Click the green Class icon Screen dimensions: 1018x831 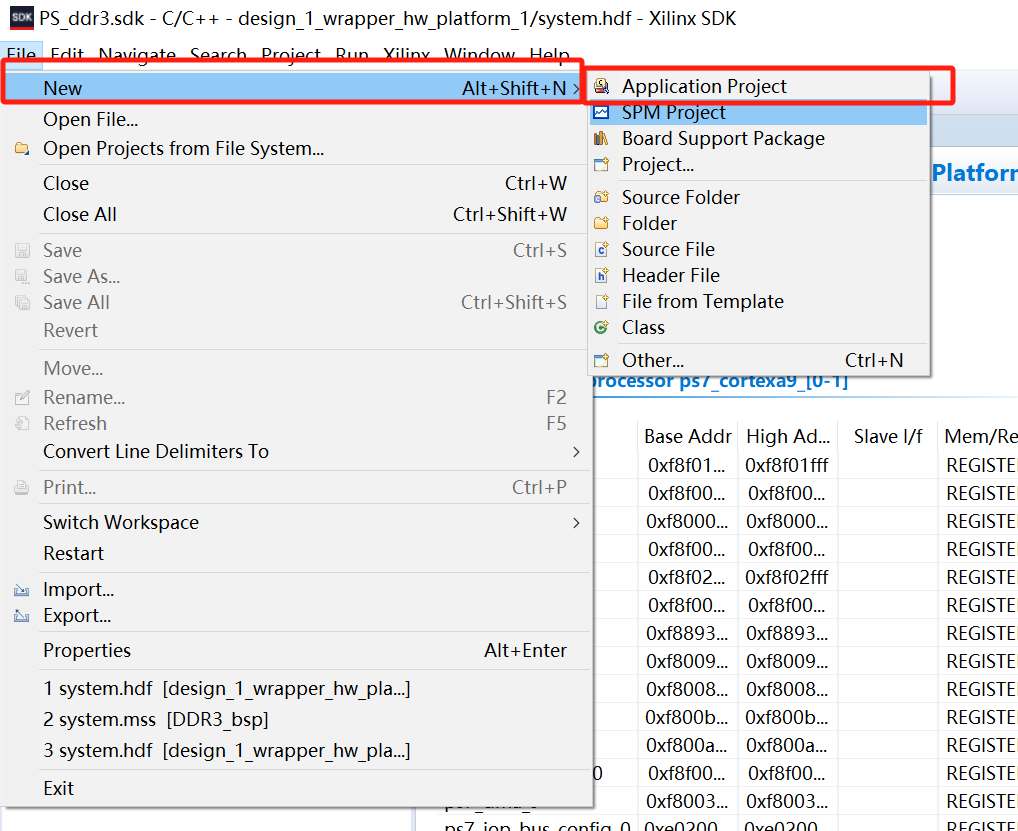click(x=602, y=327)
